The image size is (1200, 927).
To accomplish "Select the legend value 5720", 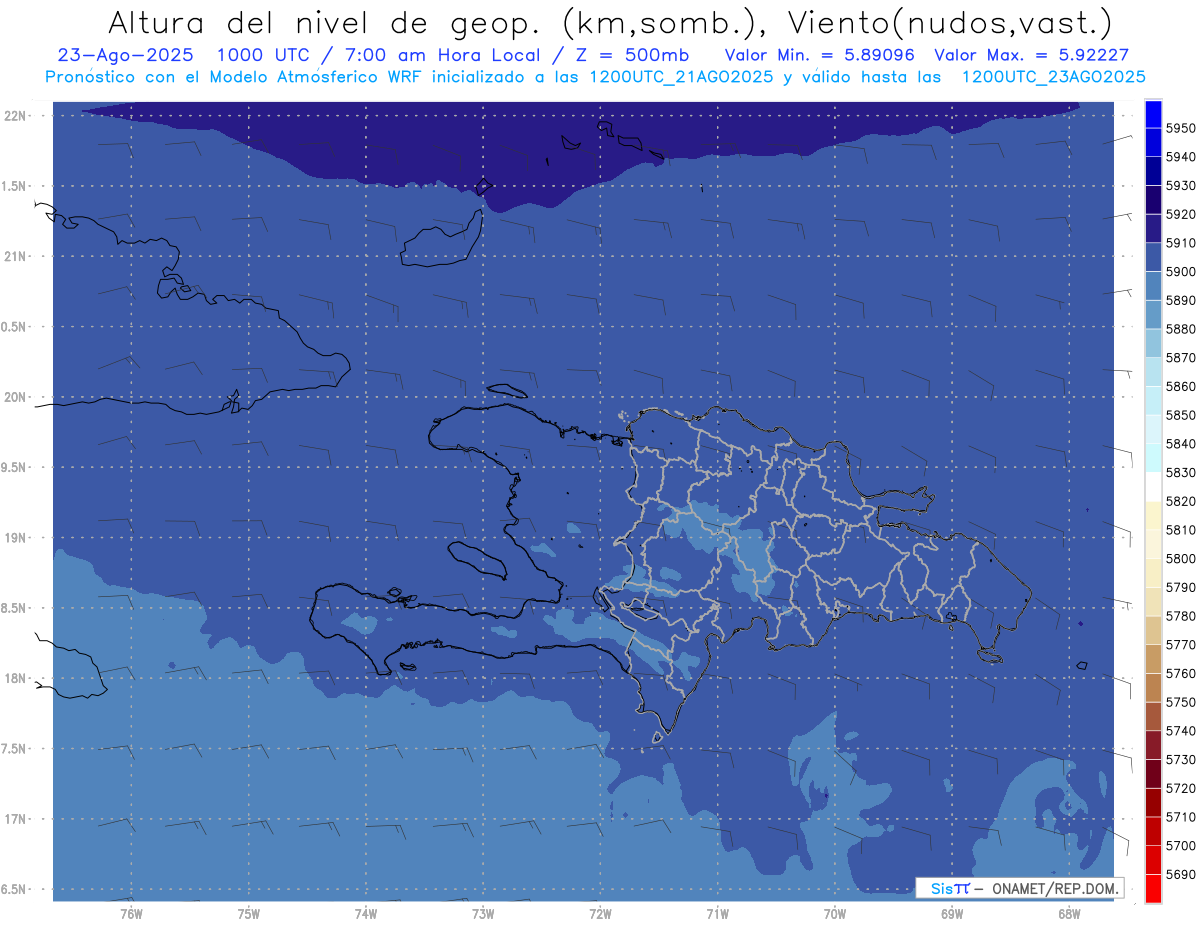I will (1180, 788).
